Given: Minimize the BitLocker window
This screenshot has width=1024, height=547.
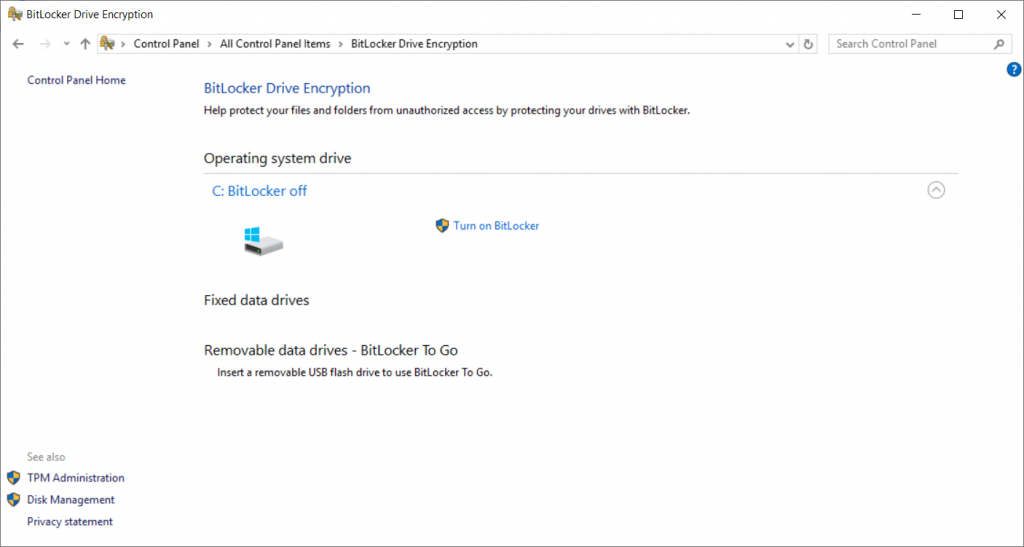Looking at the screenshot, I should (x=916, y=14).
